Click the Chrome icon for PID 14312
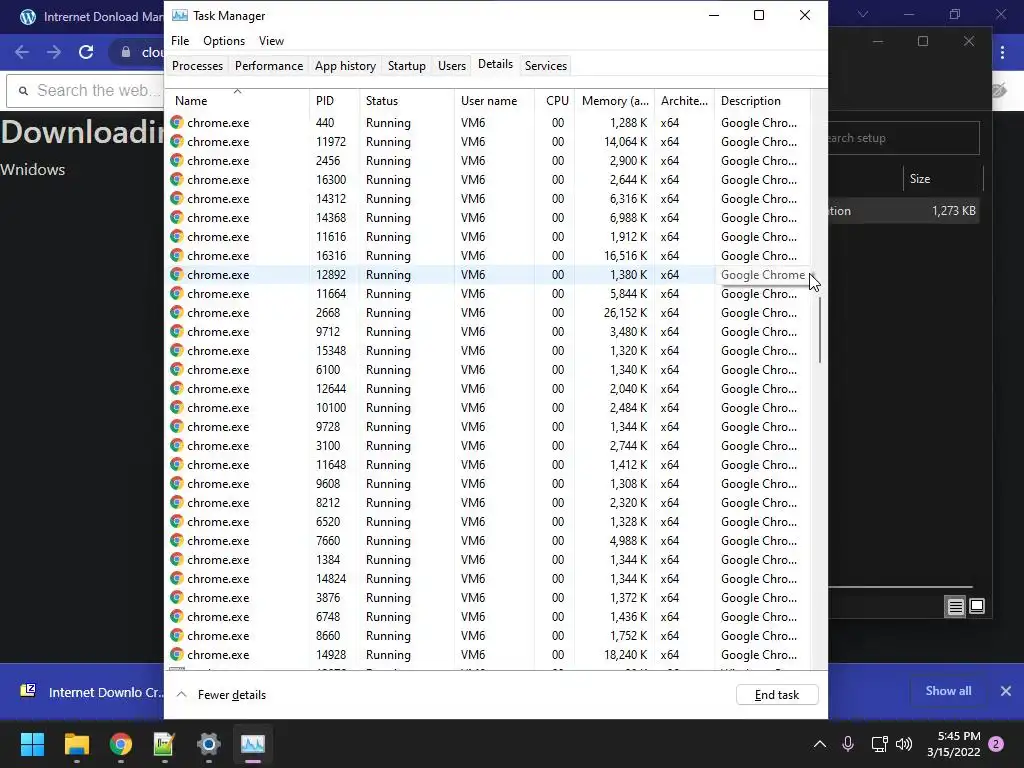Viewport: 1024px width, 768px height. 176,199
